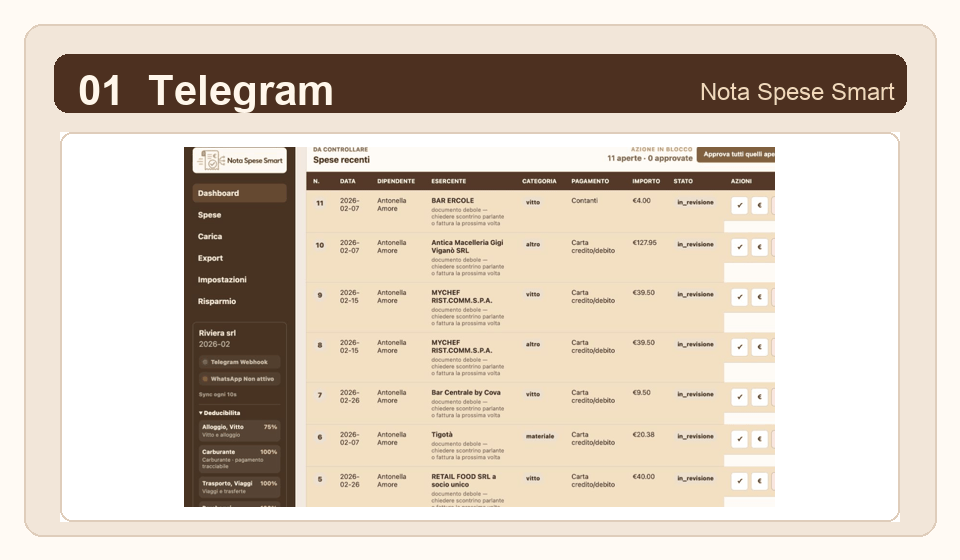Viewport: 960px width, 560px height.
Task: Click the Riviera srl company name
Action: [x=217, y=334]
